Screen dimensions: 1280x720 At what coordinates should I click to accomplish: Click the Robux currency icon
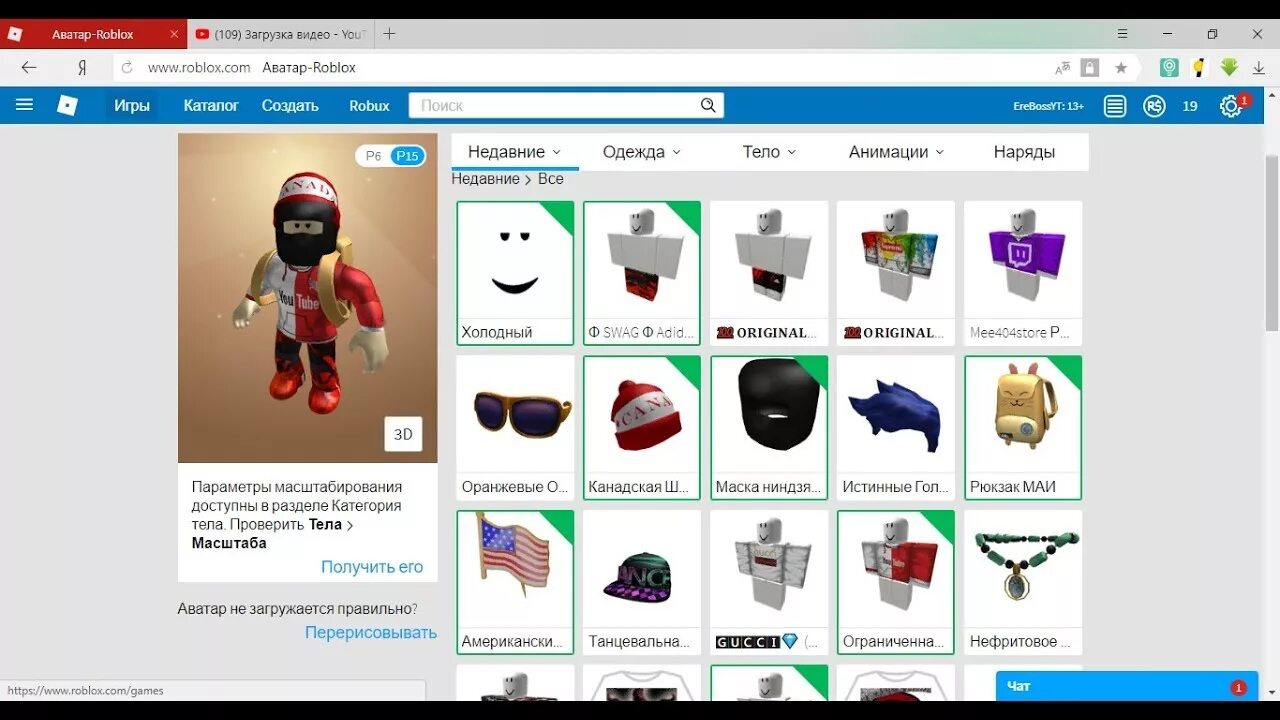(x=1154, y=106)
